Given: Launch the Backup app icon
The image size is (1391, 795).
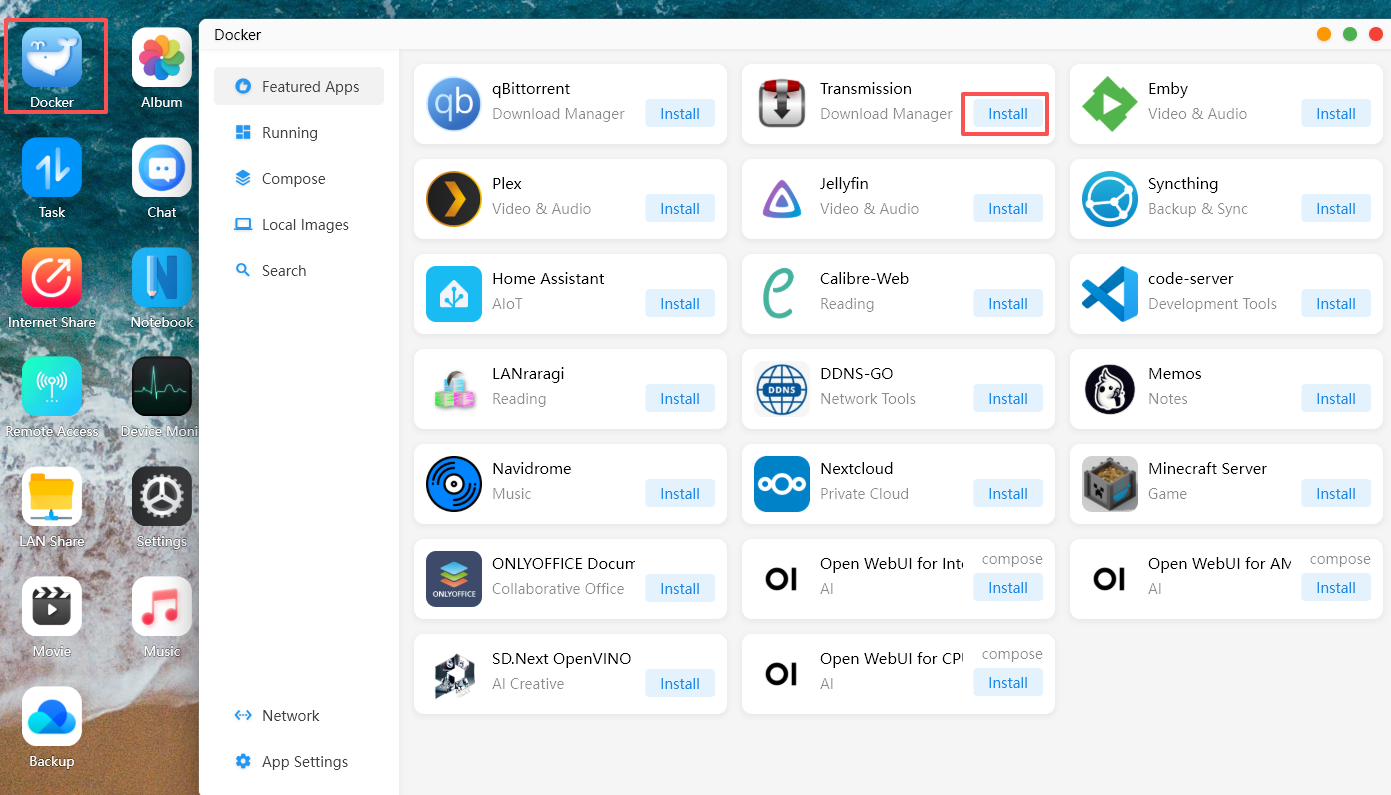Looking at the screenshot, I should tap(52, 717).
